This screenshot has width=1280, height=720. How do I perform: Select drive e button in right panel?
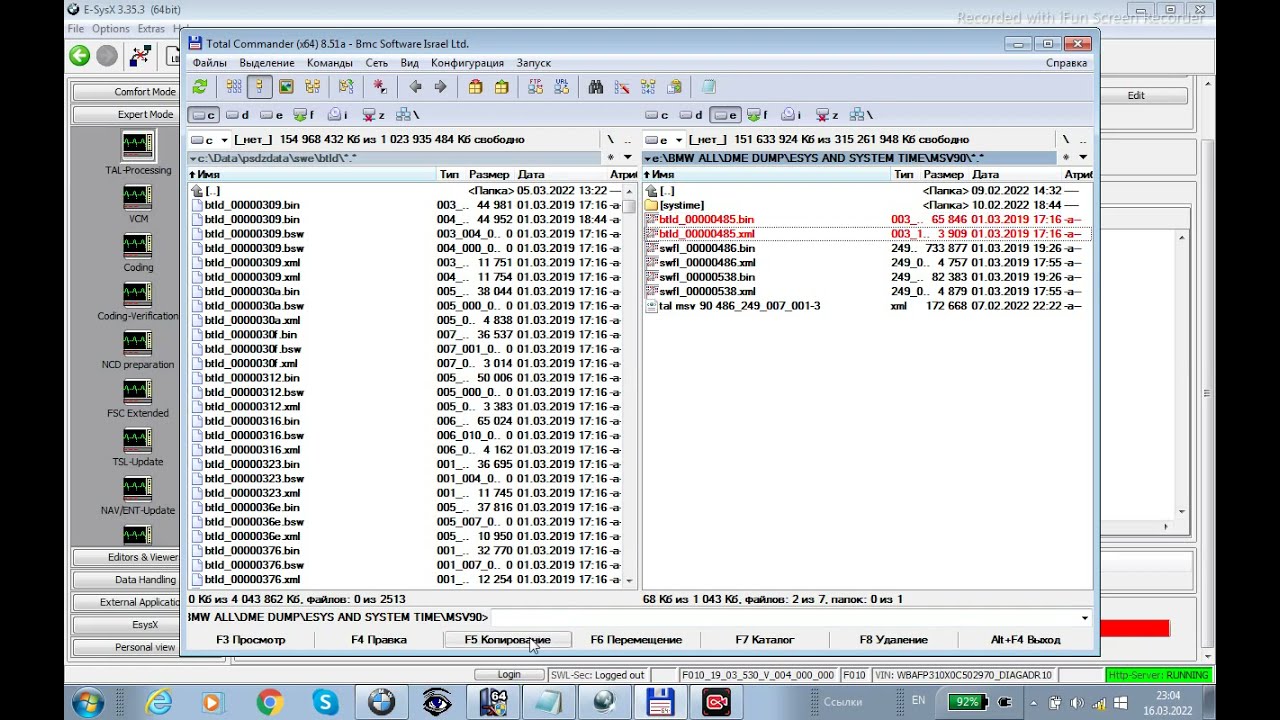[x=725, y=115]
